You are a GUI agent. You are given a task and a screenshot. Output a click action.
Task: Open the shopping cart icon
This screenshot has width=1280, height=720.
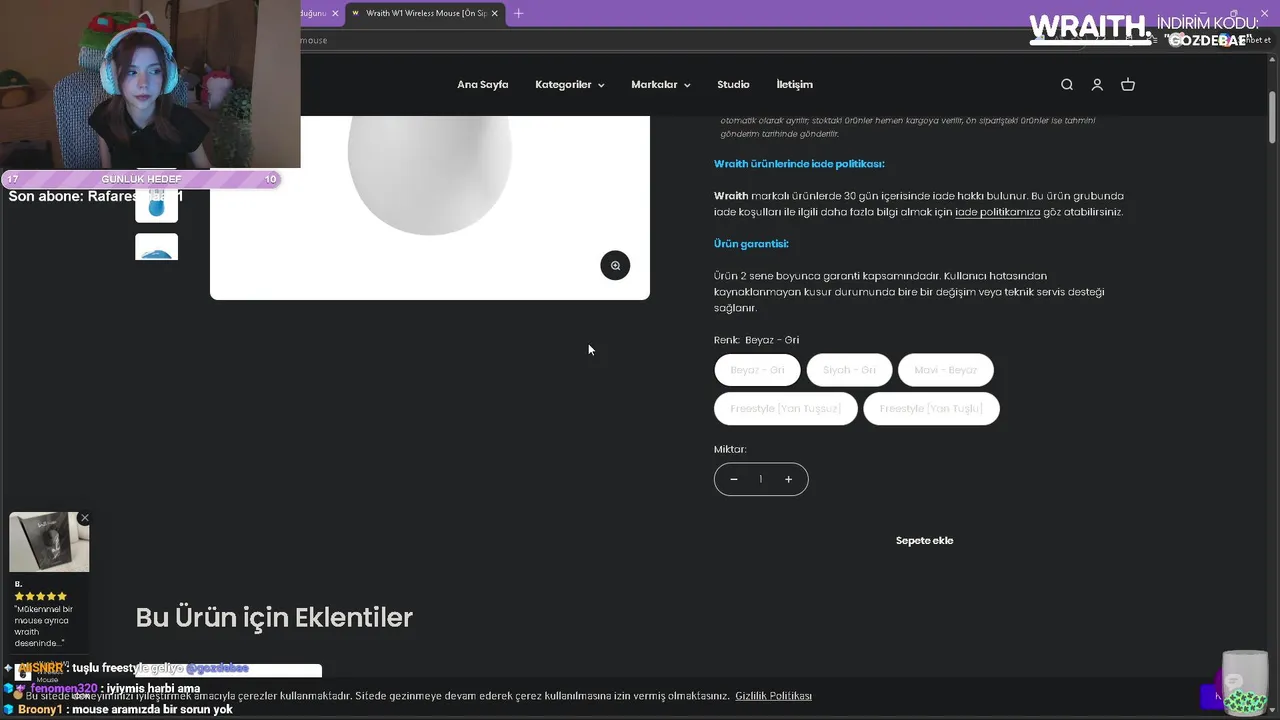[1128, 85]
